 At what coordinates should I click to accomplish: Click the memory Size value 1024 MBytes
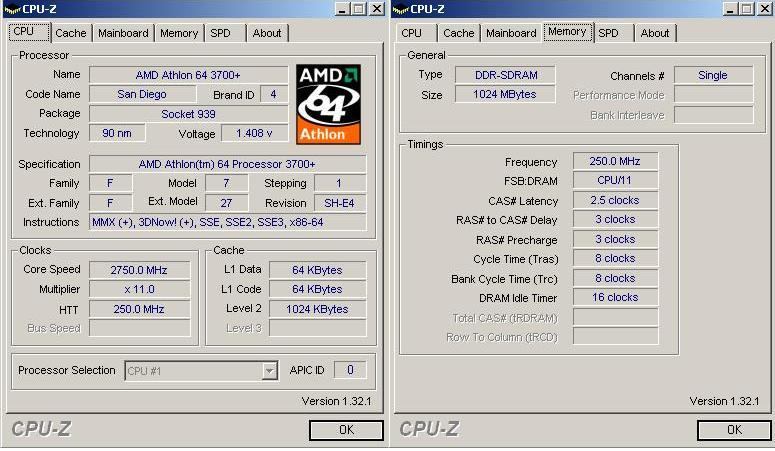click(505, 94)
